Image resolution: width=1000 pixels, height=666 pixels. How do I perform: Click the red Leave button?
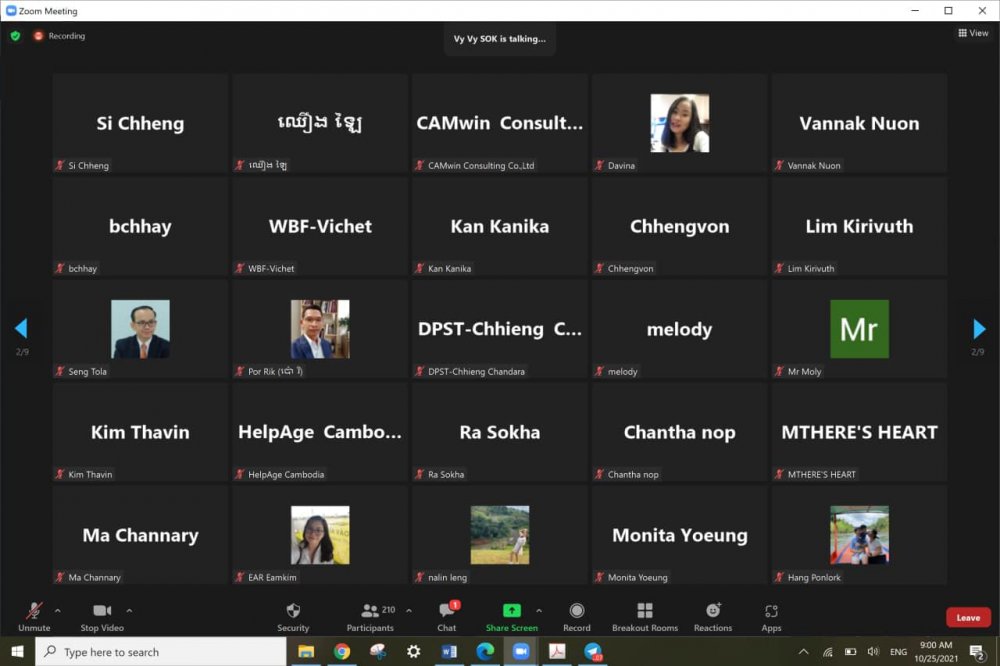tap(968, 617)
